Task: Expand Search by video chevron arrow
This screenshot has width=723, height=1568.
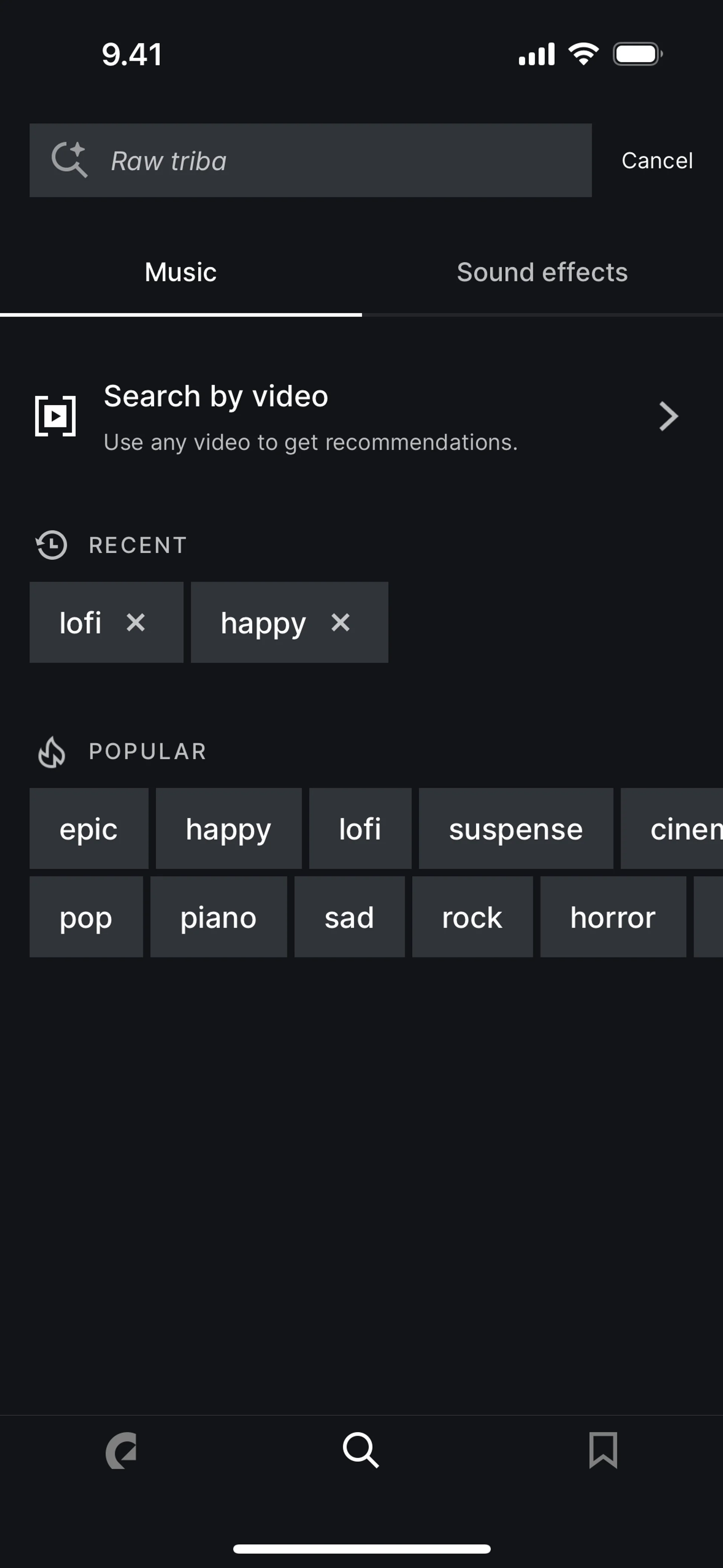Action: point(668,416)
